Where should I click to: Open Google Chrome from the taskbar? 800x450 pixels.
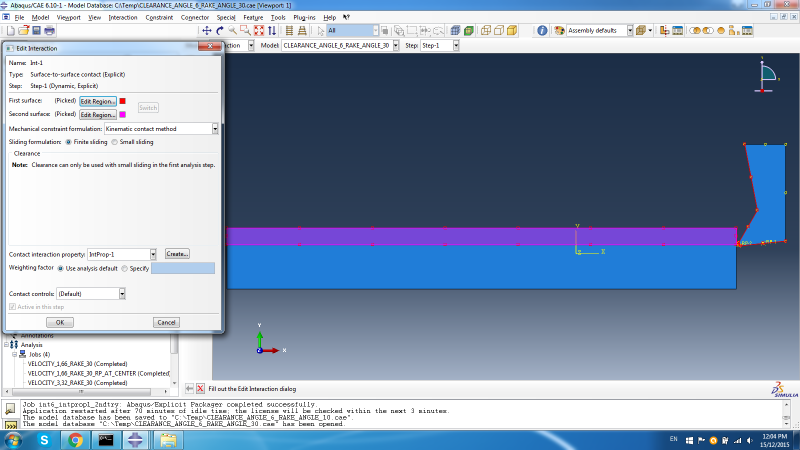75,440
